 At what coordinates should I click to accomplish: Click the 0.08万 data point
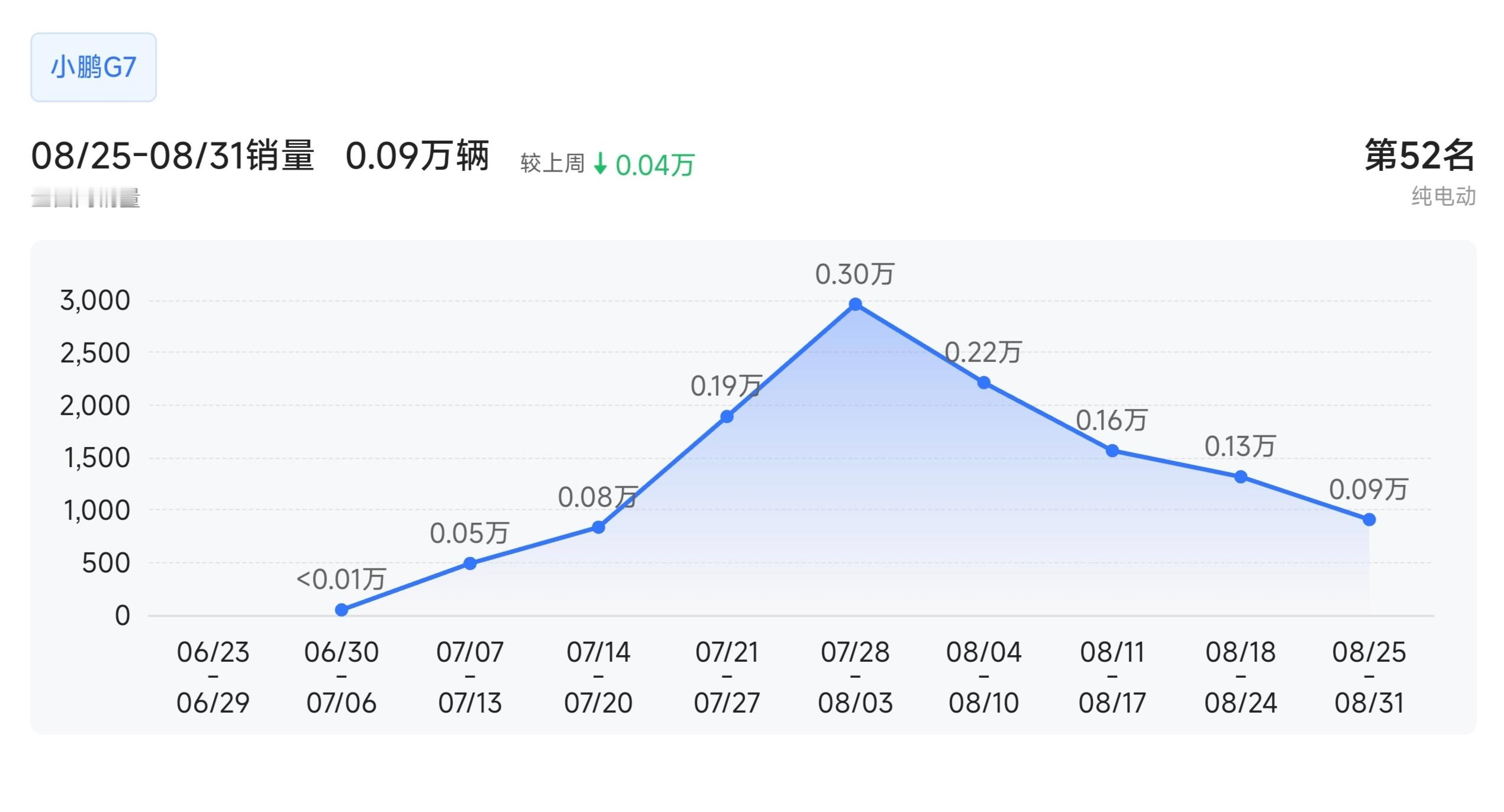[x=598, y=527]
